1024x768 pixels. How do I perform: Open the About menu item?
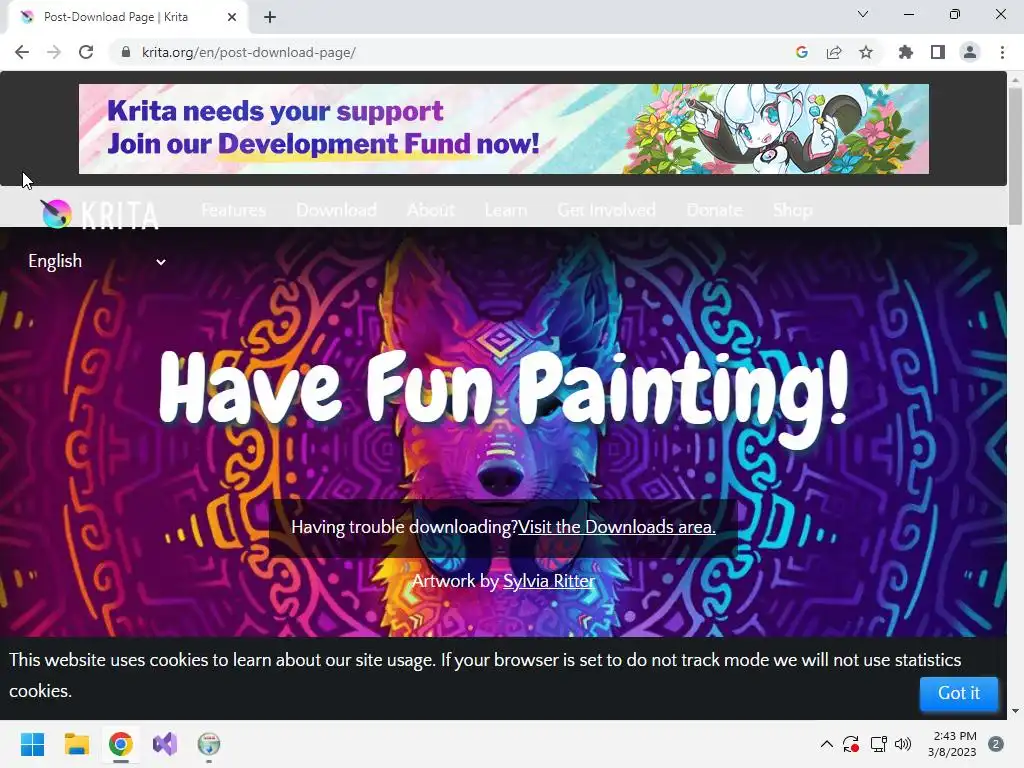click(x=430, y=210)
